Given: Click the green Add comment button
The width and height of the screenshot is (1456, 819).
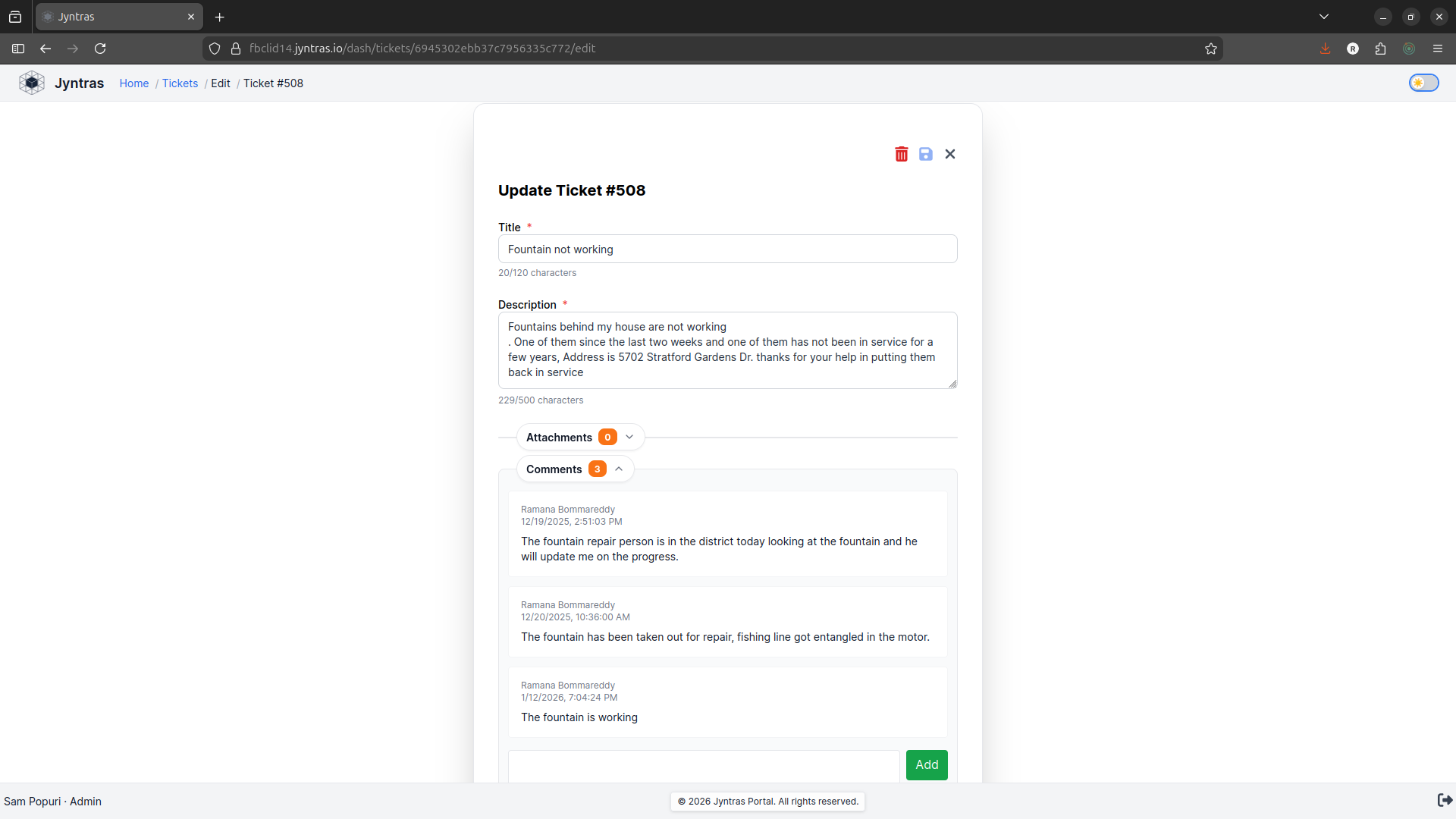Looking at the screenshot, I should (926, 764).
